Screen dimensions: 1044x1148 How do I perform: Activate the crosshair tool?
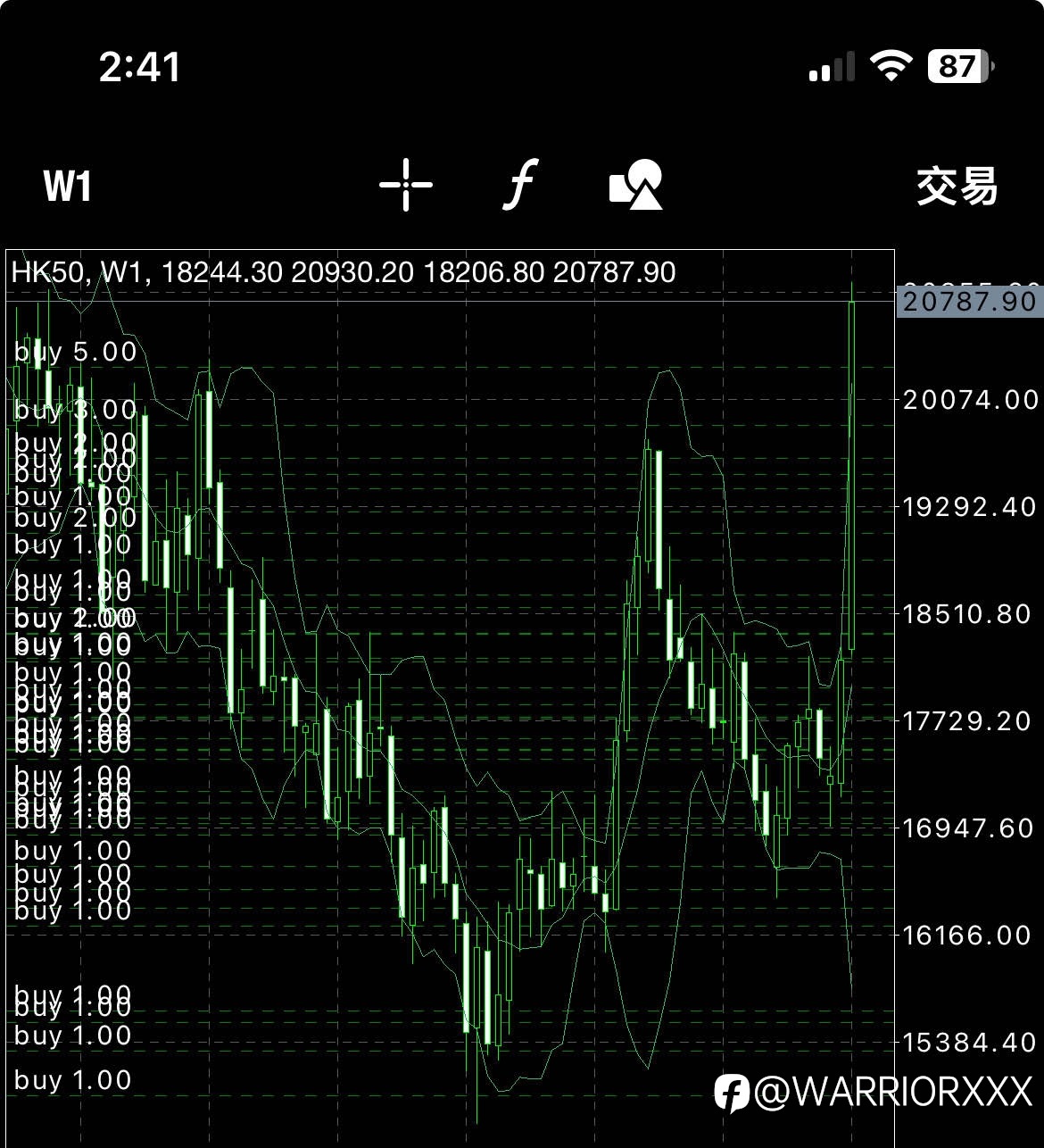pos(406,185)
